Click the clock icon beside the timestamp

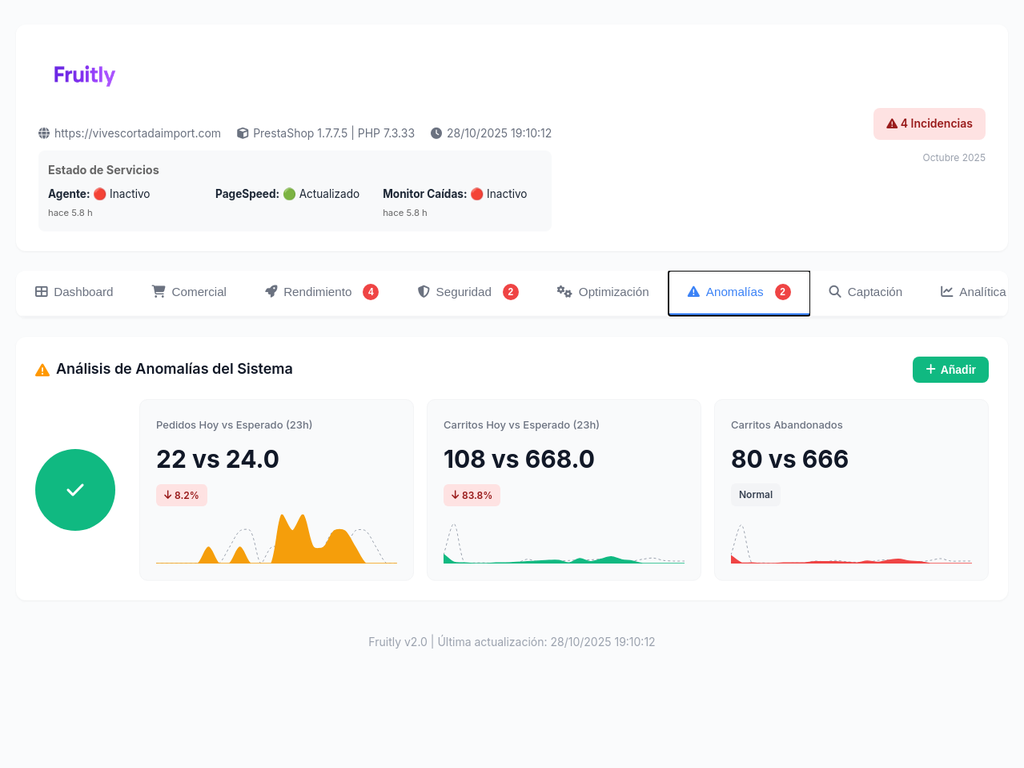tap(436, 133)
